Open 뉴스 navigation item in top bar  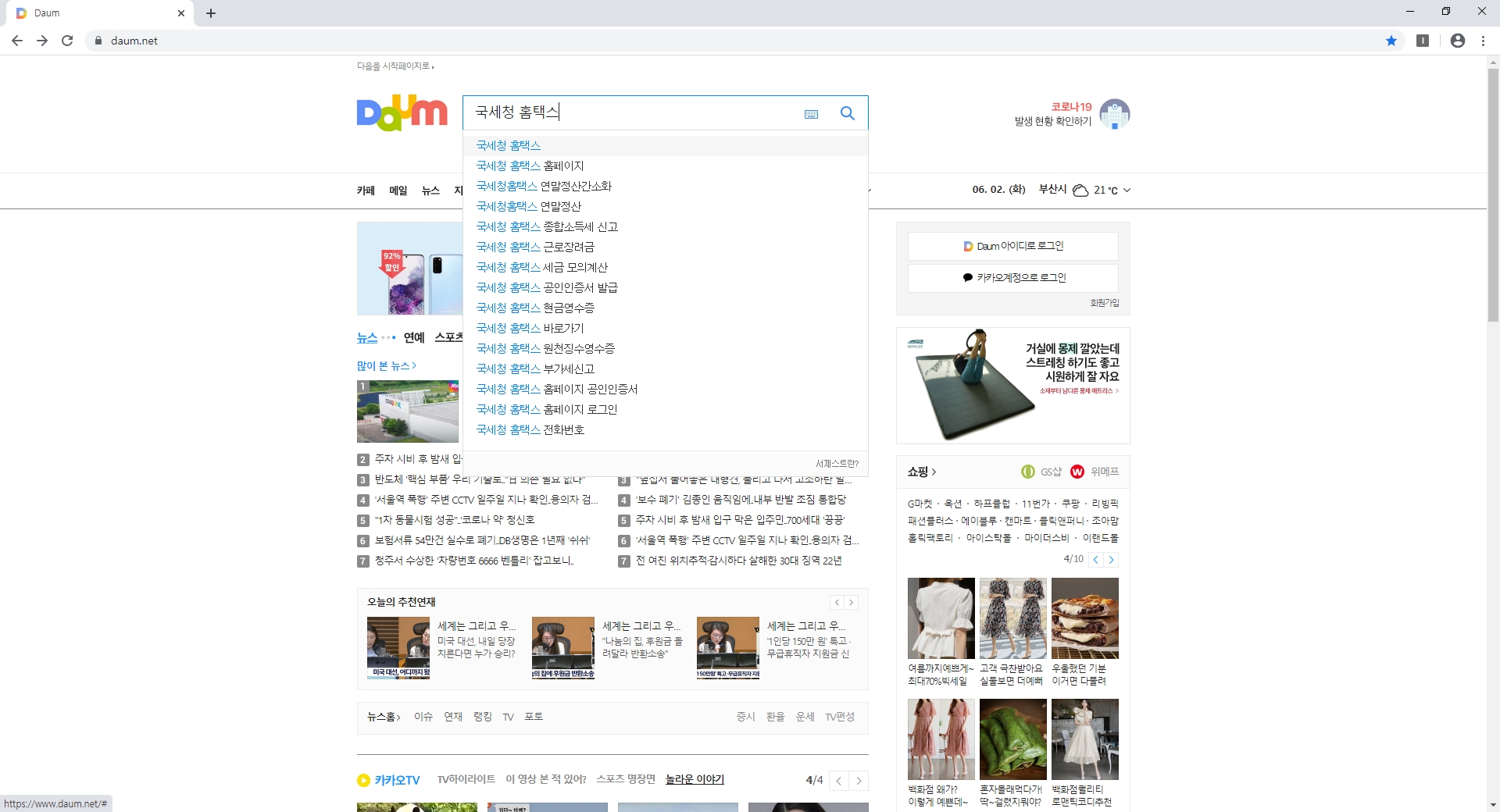point(430,191)
